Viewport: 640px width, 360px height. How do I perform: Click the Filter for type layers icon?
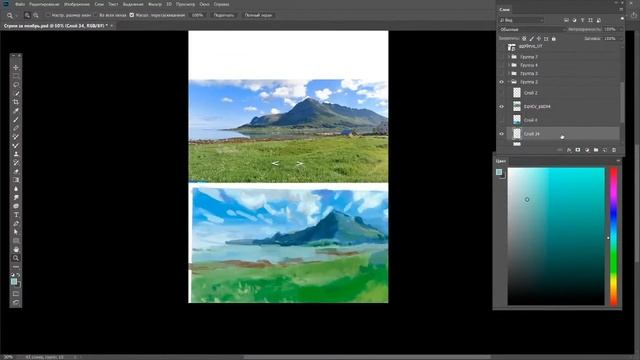tap(582, 20)
